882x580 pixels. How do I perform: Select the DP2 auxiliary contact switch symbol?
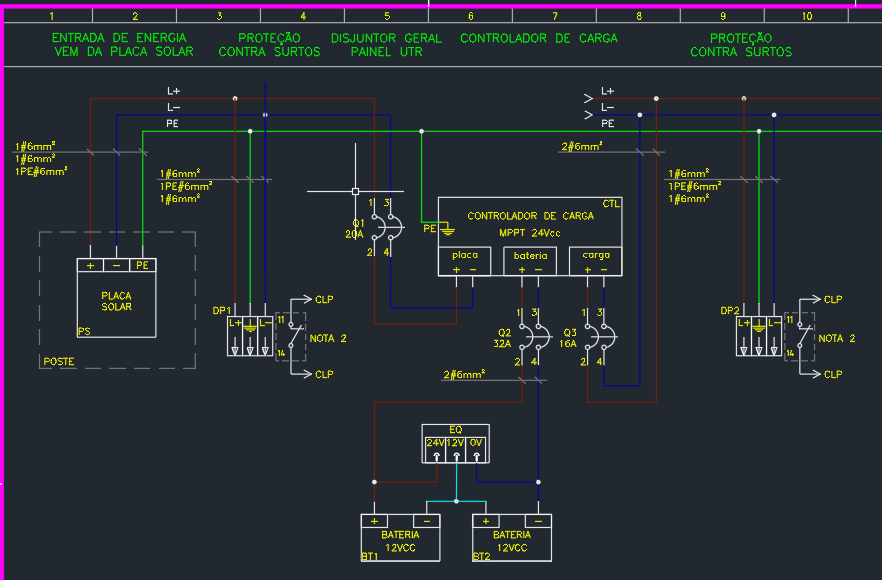click(x=800, y=336)
